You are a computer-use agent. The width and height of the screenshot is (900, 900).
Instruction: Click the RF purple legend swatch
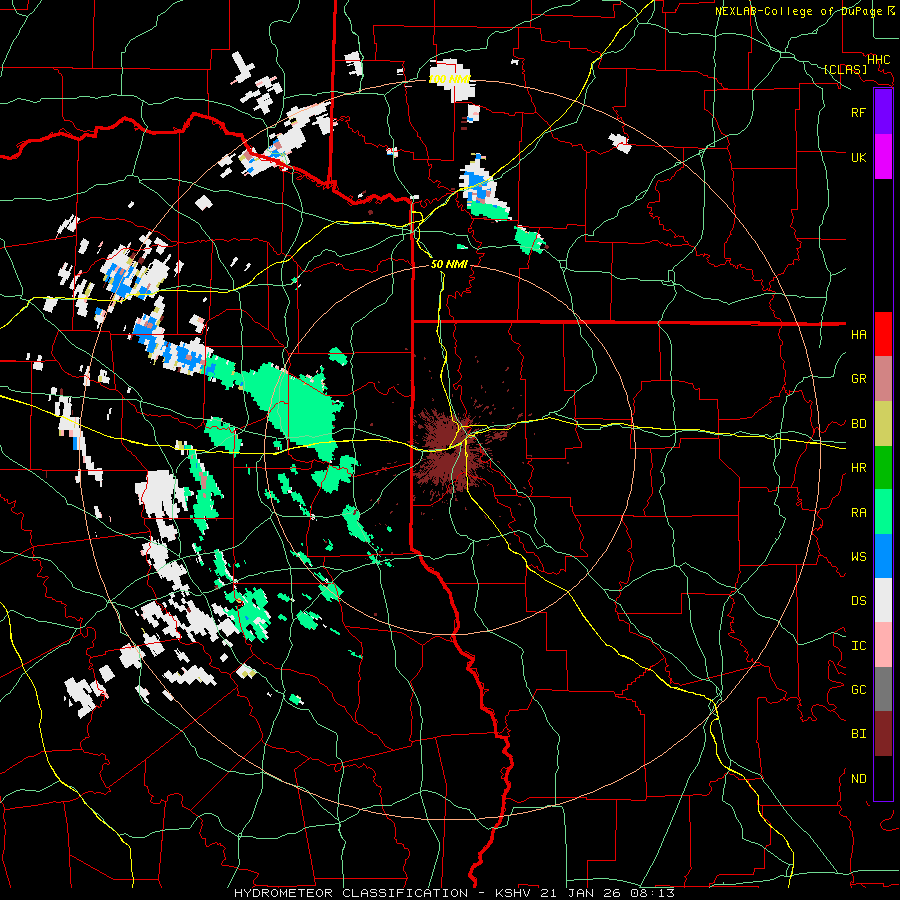click(883, 112)
